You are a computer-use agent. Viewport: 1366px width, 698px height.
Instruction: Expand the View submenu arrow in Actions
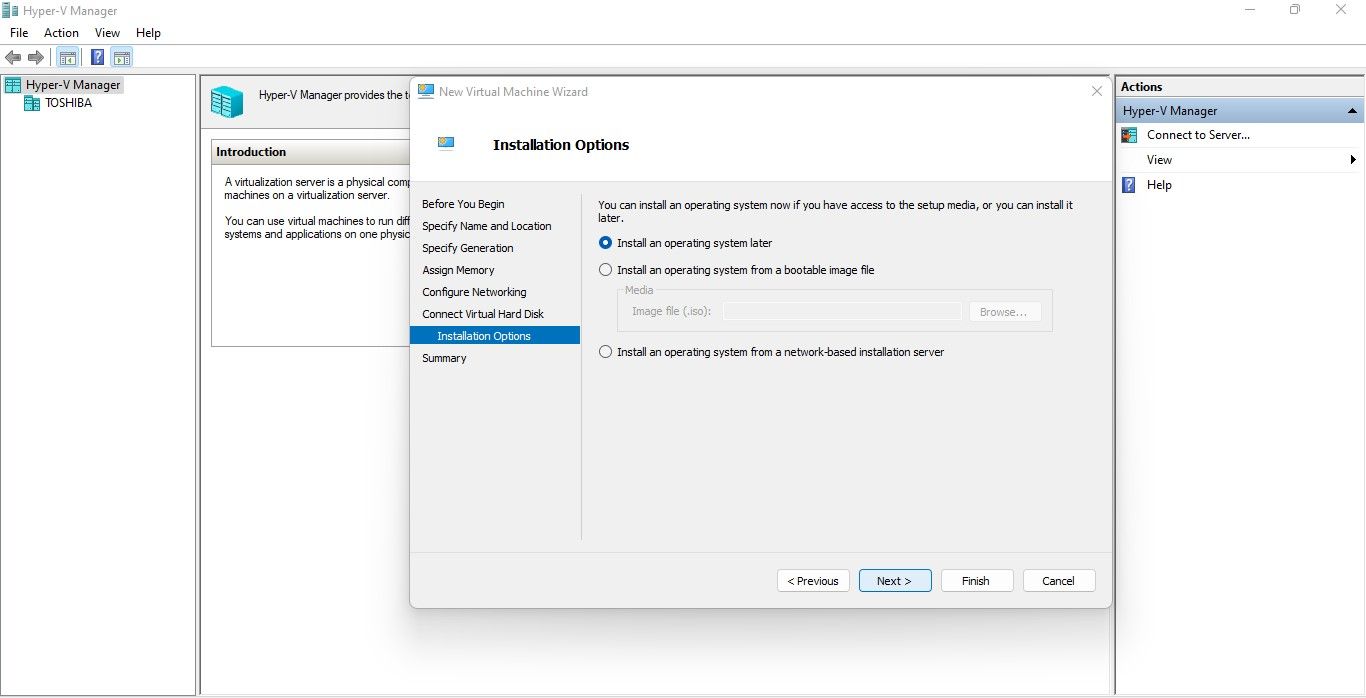[1353, 160]
